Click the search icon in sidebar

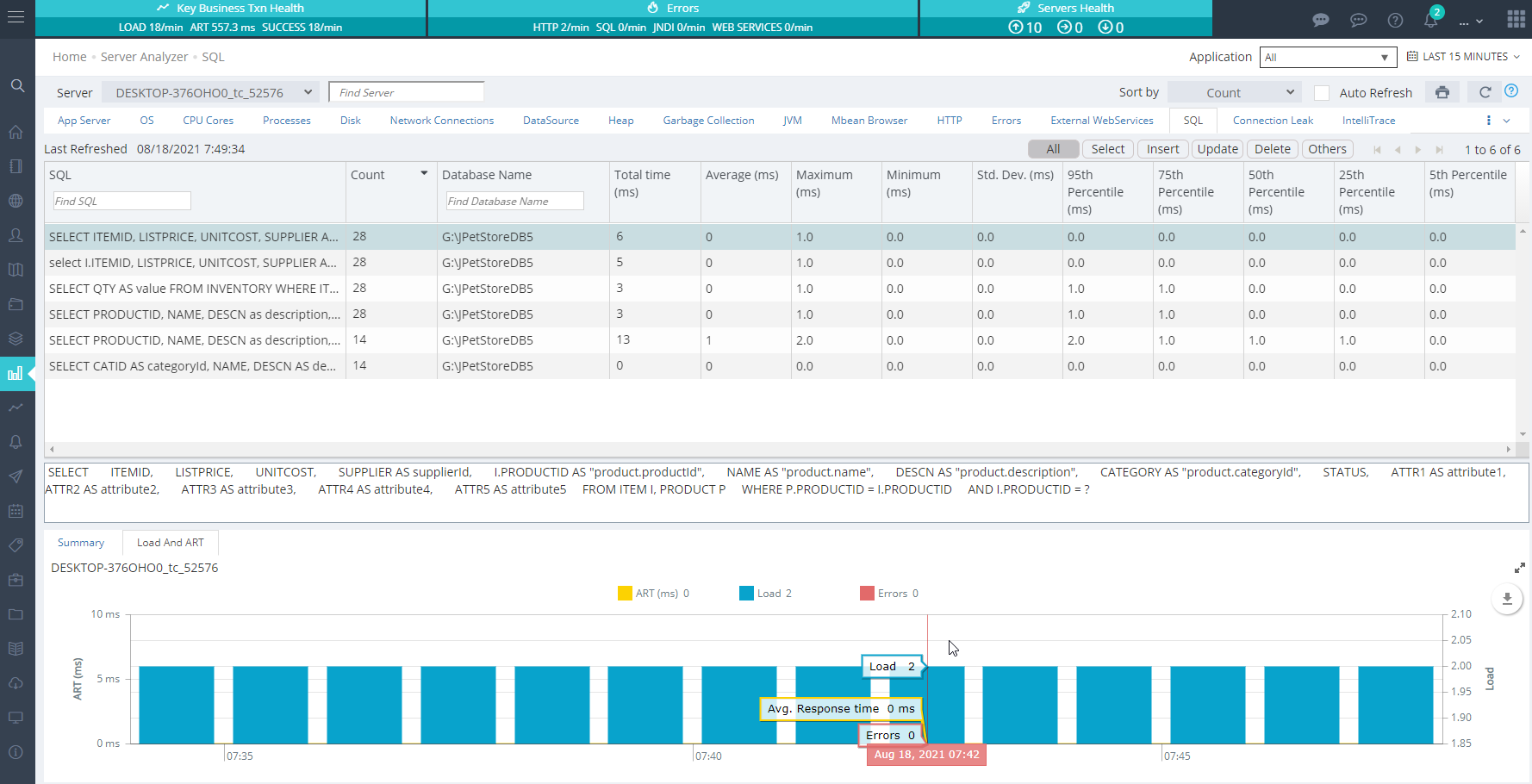[17, 86]
